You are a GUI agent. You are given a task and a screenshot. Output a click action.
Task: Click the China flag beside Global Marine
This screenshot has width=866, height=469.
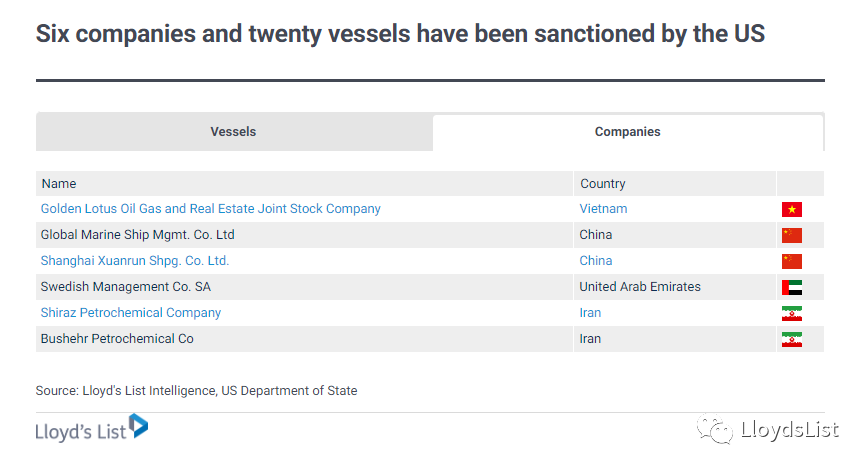(x=791, y=235)
